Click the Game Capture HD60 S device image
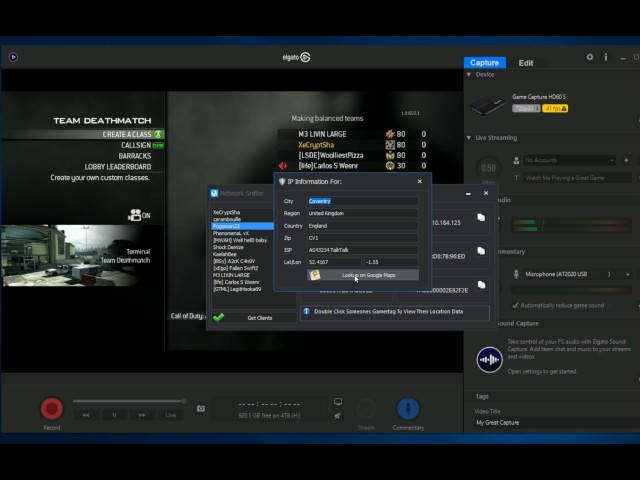Image resolution: width=640 pixels, height=480 pixels. click(x=487, y=105)
